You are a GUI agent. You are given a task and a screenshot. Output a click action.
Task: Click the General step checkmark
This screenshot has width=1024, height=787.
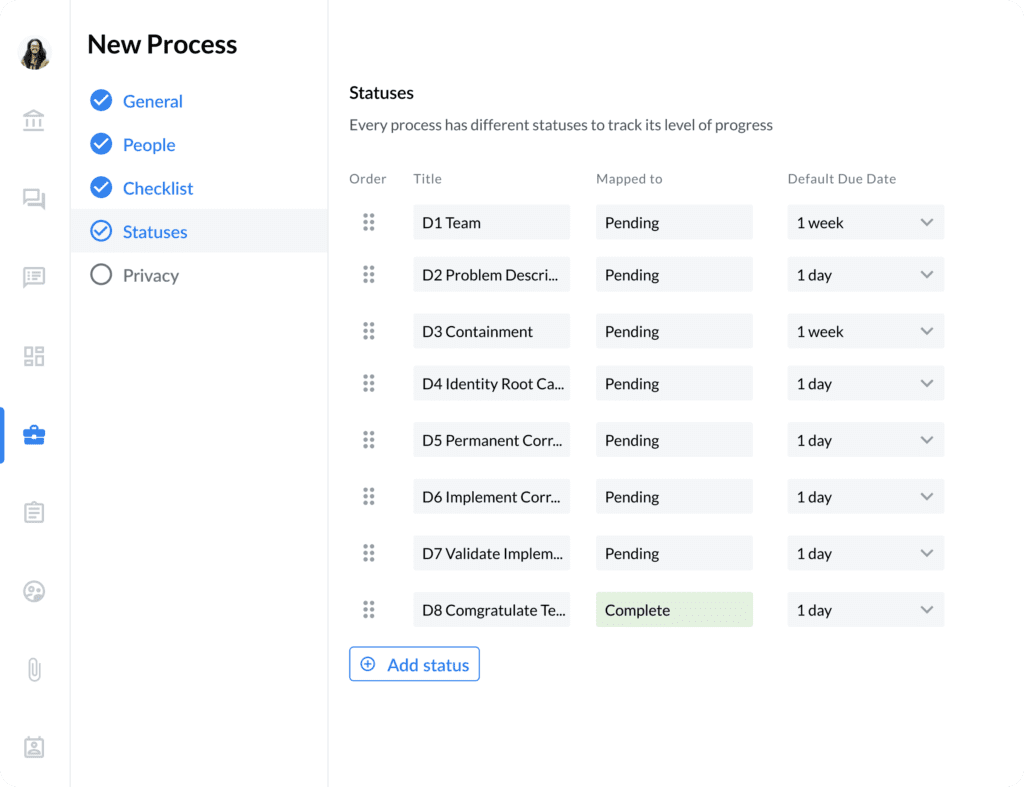(101, 101)
